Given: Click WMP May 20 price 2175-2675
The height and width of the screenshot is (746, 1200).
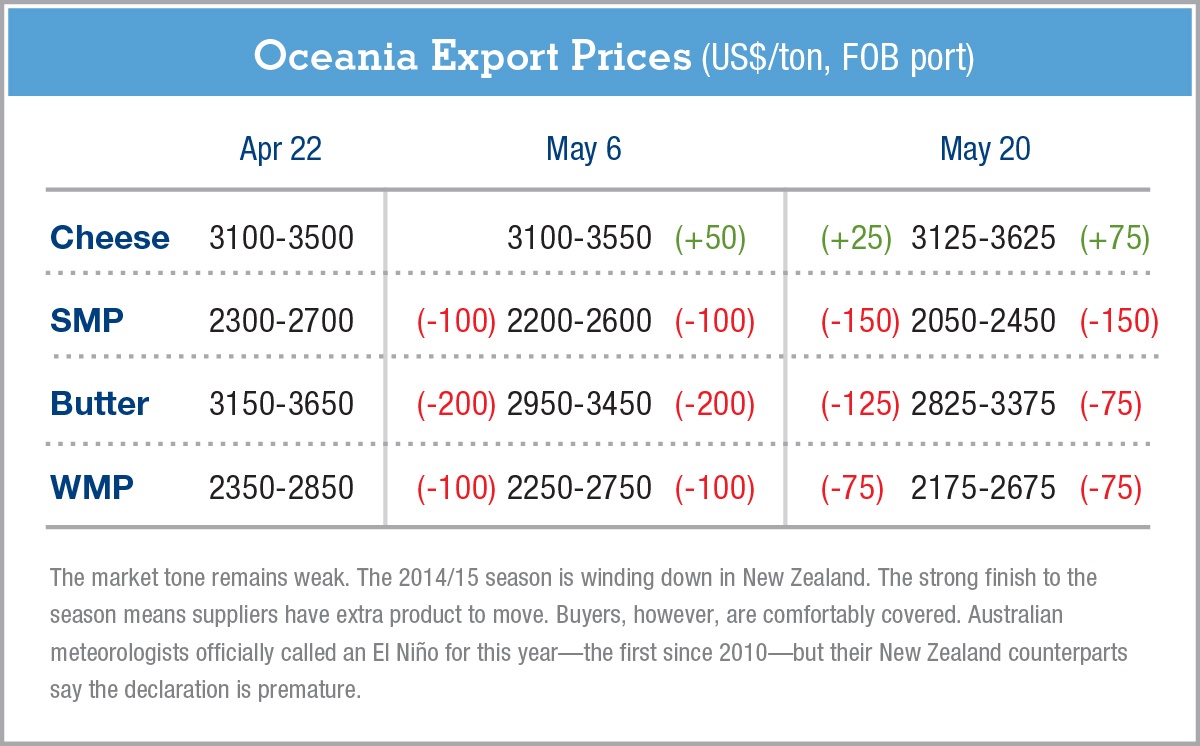Looking at the screenshot, I should point(983,487).
